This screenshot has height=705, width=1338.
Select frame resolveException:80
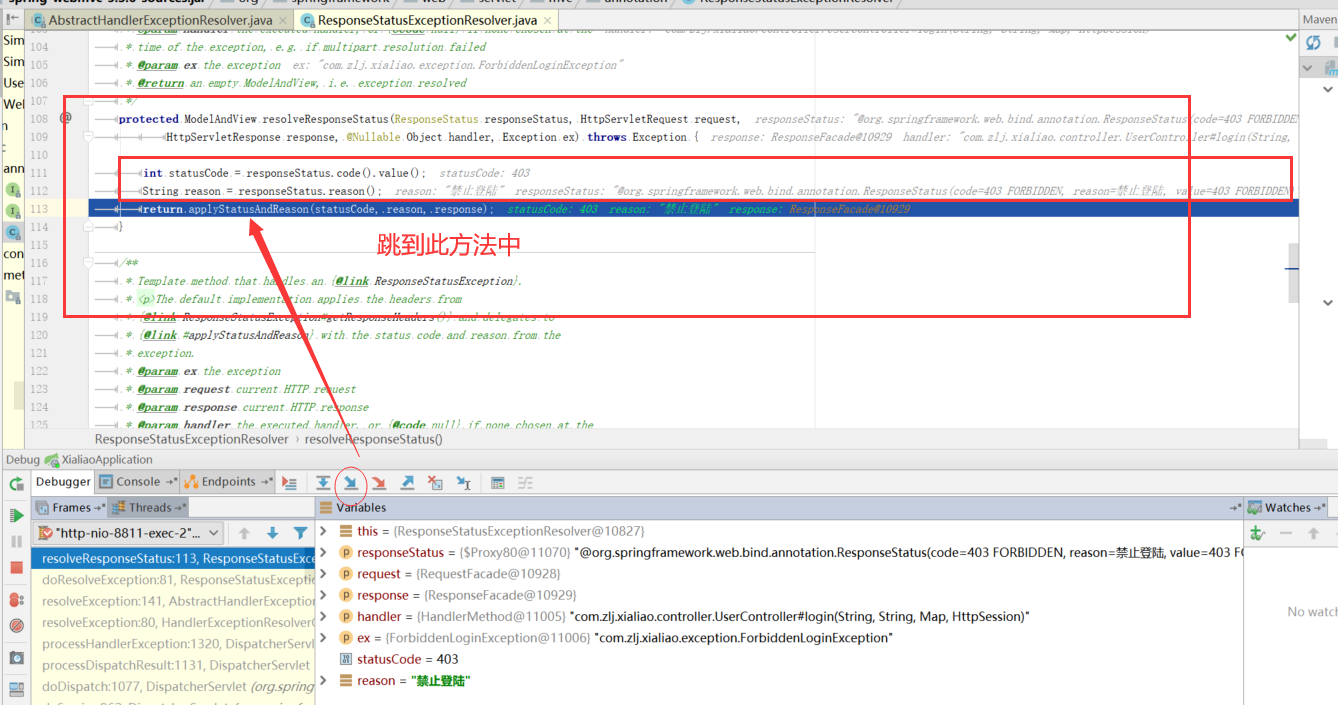[172, 622]
